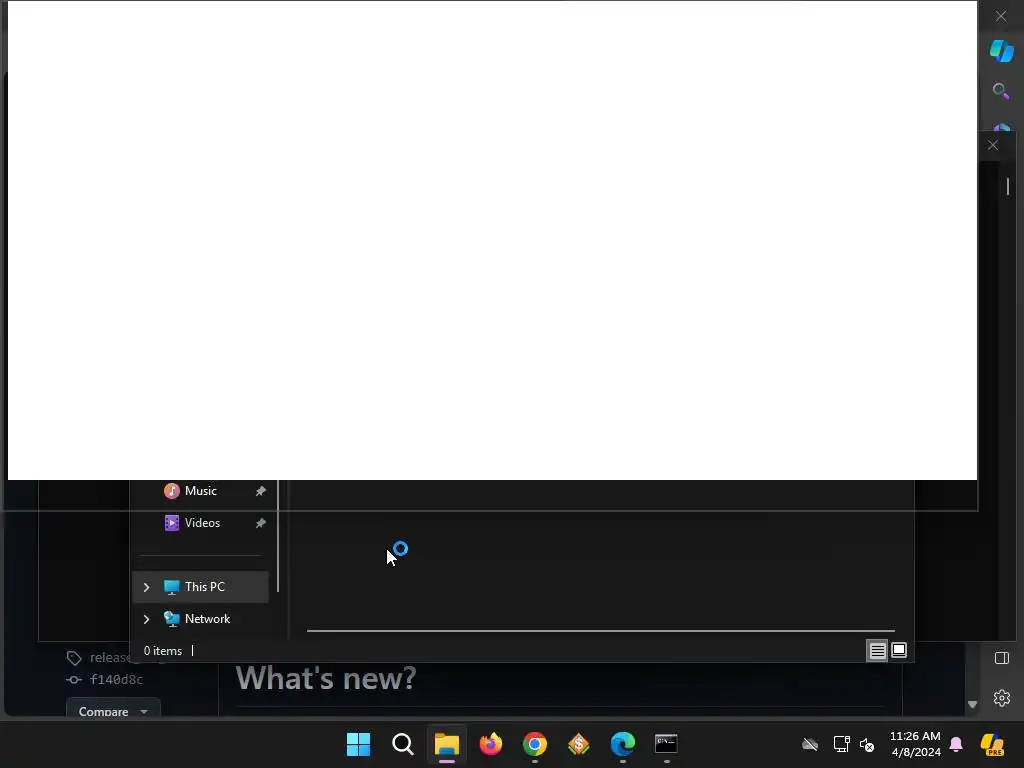Click the '0 items' status bar text
This screenshot has height=768, width=1024.
coord(163,651)
